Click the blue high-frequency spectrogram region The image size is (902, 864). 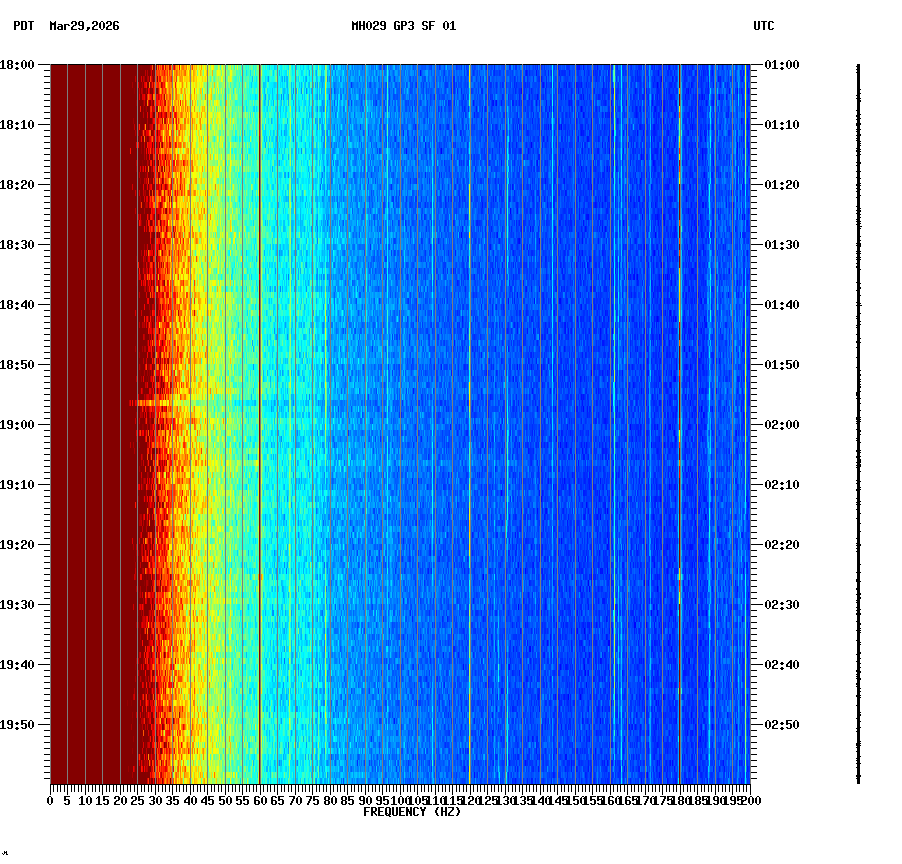pos(600,400)
